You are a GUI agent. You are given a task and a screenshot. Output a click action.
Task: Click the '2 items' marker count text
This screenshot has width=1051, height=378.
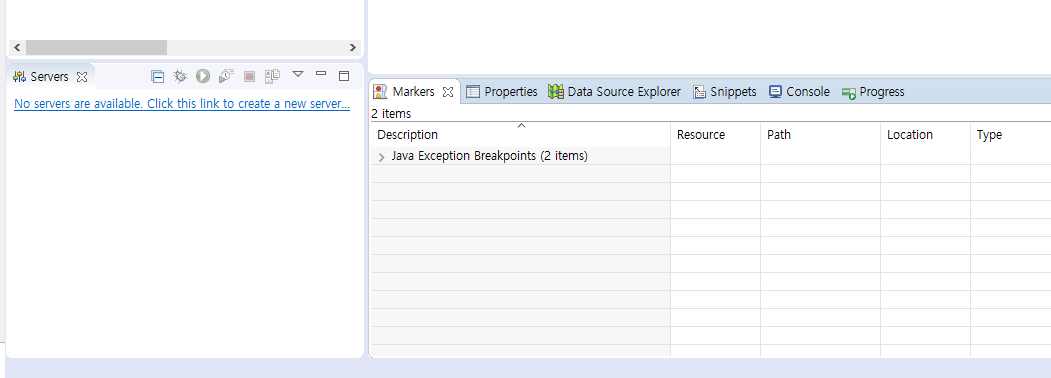(391, 114)
